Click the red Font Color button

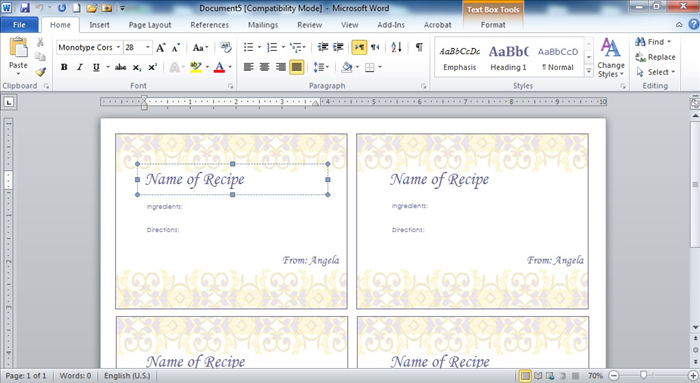219,67
